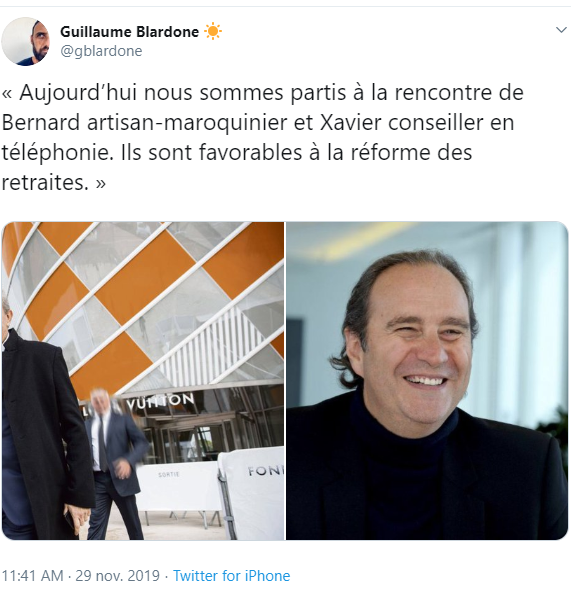Image resolution: width=571 pixels, height=590 pixels.
Task: Open Guillaume Blardone's profile avatar
Action: coord(25,41)
